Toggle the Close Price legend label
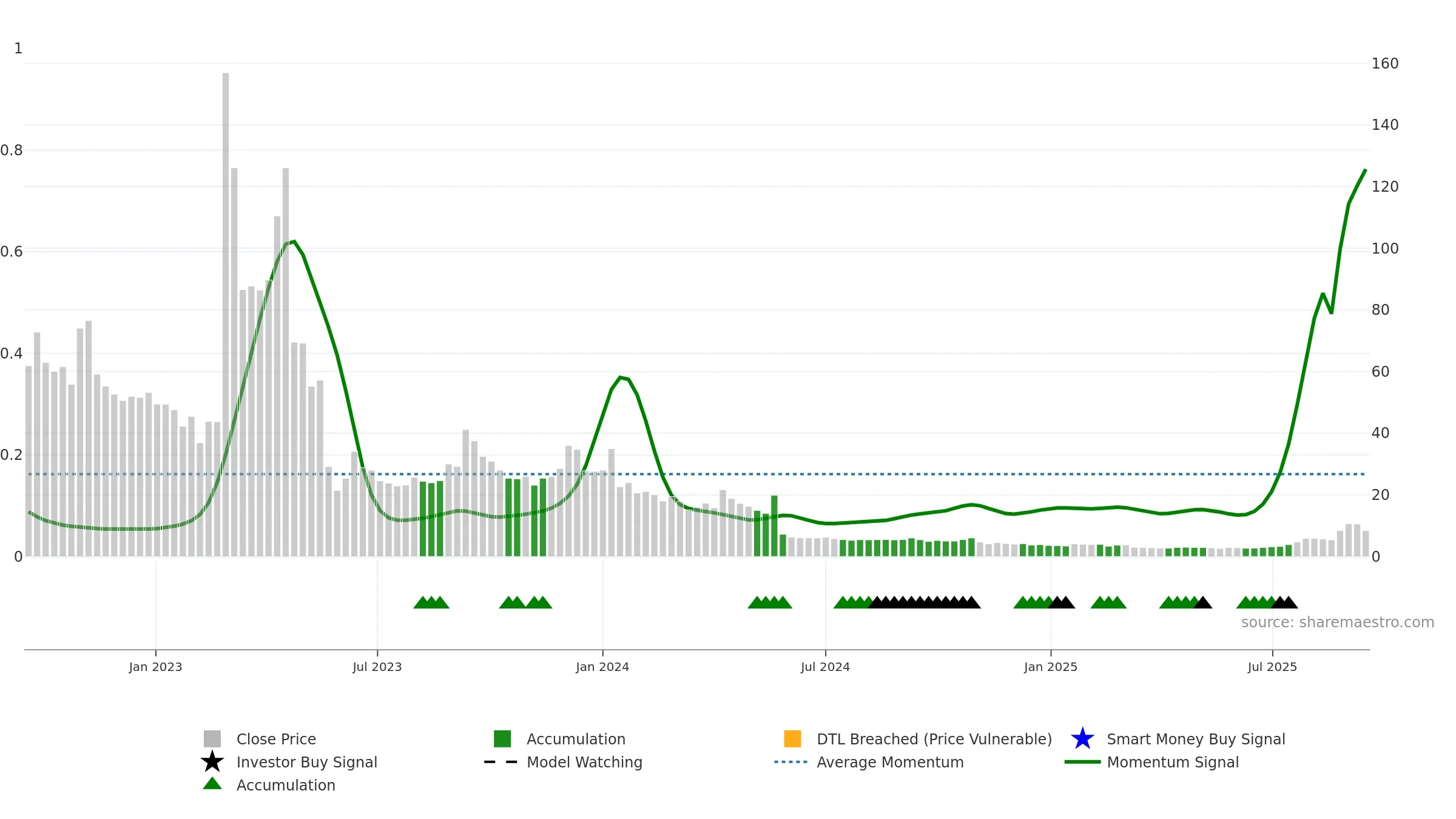Image resolution: width=1456 pixels, height=819 pixels. pos(276,739)
